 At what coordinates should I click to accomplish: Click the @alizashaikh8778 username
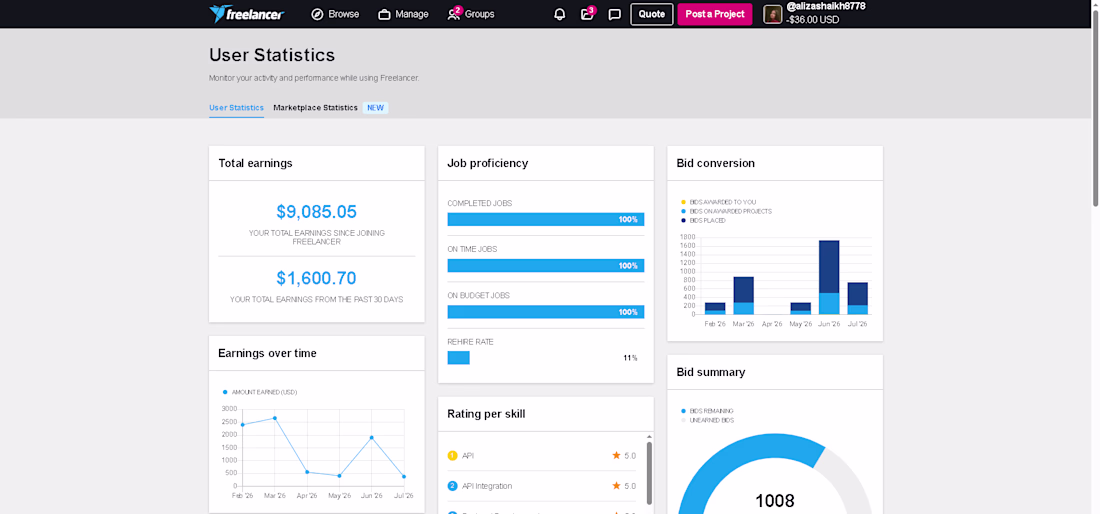click(826, 6)
